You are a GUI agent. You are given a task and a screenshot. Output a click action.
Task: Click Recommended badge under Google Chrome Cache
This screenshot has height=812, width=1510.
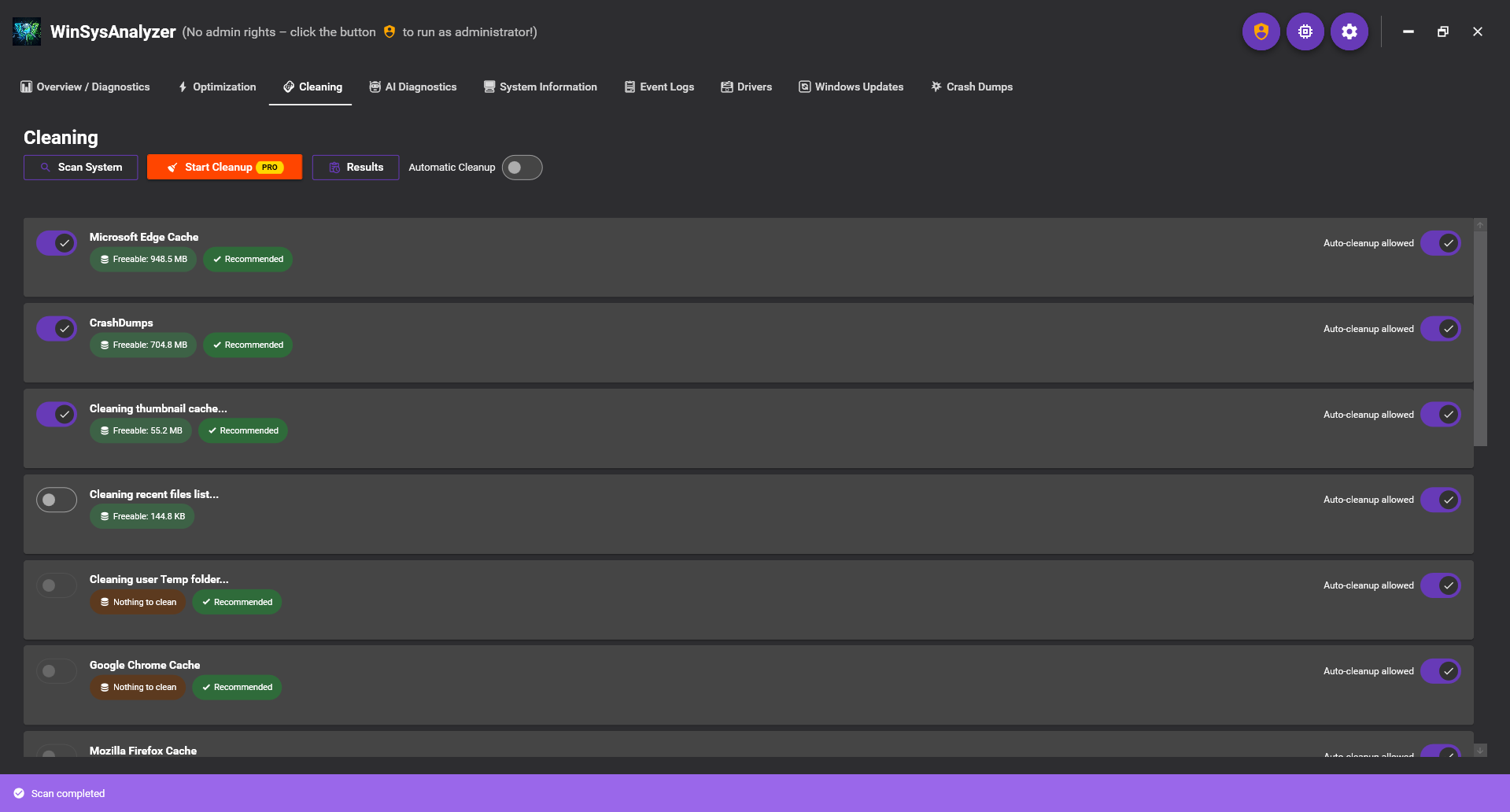[237, 687]
